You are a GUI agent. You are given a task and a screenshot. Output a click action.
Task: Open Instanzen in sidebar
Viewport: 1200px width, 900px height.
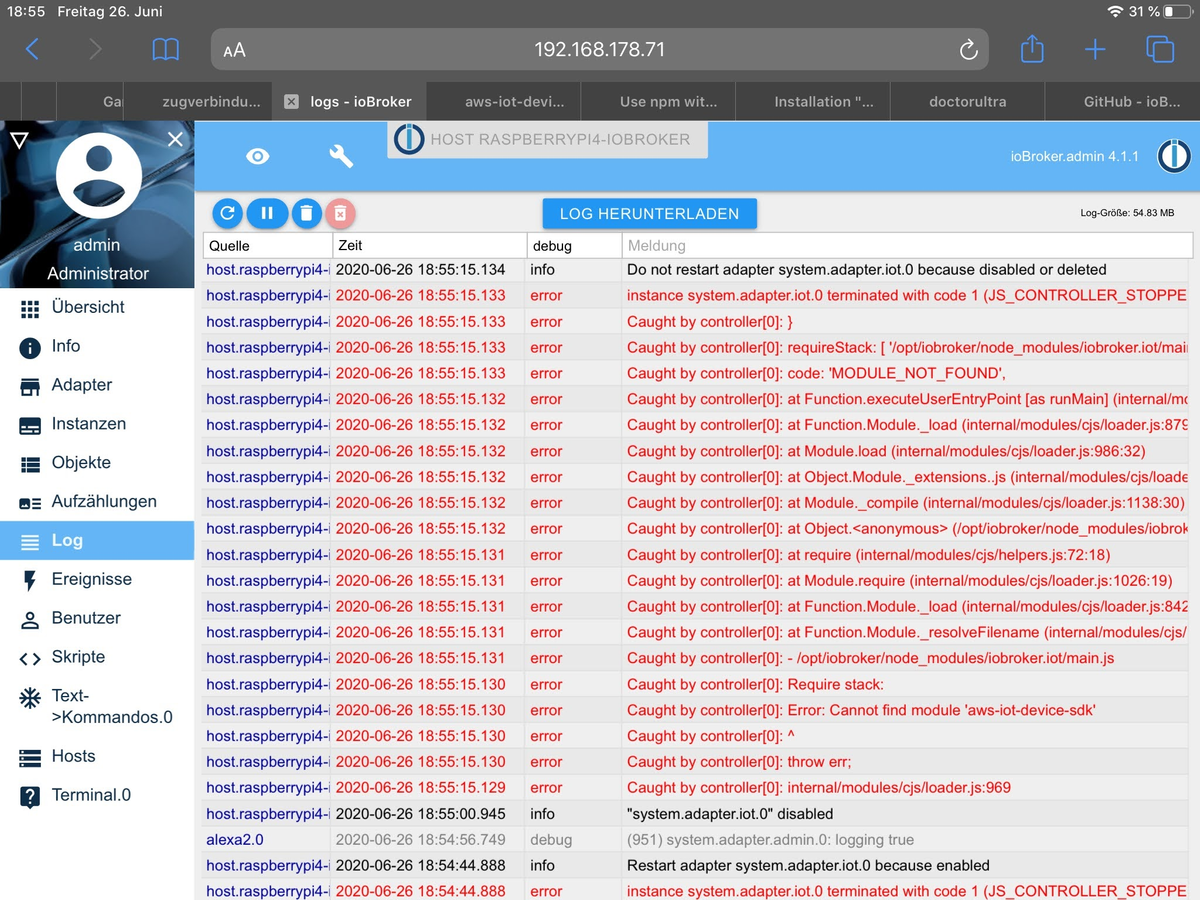97,424
